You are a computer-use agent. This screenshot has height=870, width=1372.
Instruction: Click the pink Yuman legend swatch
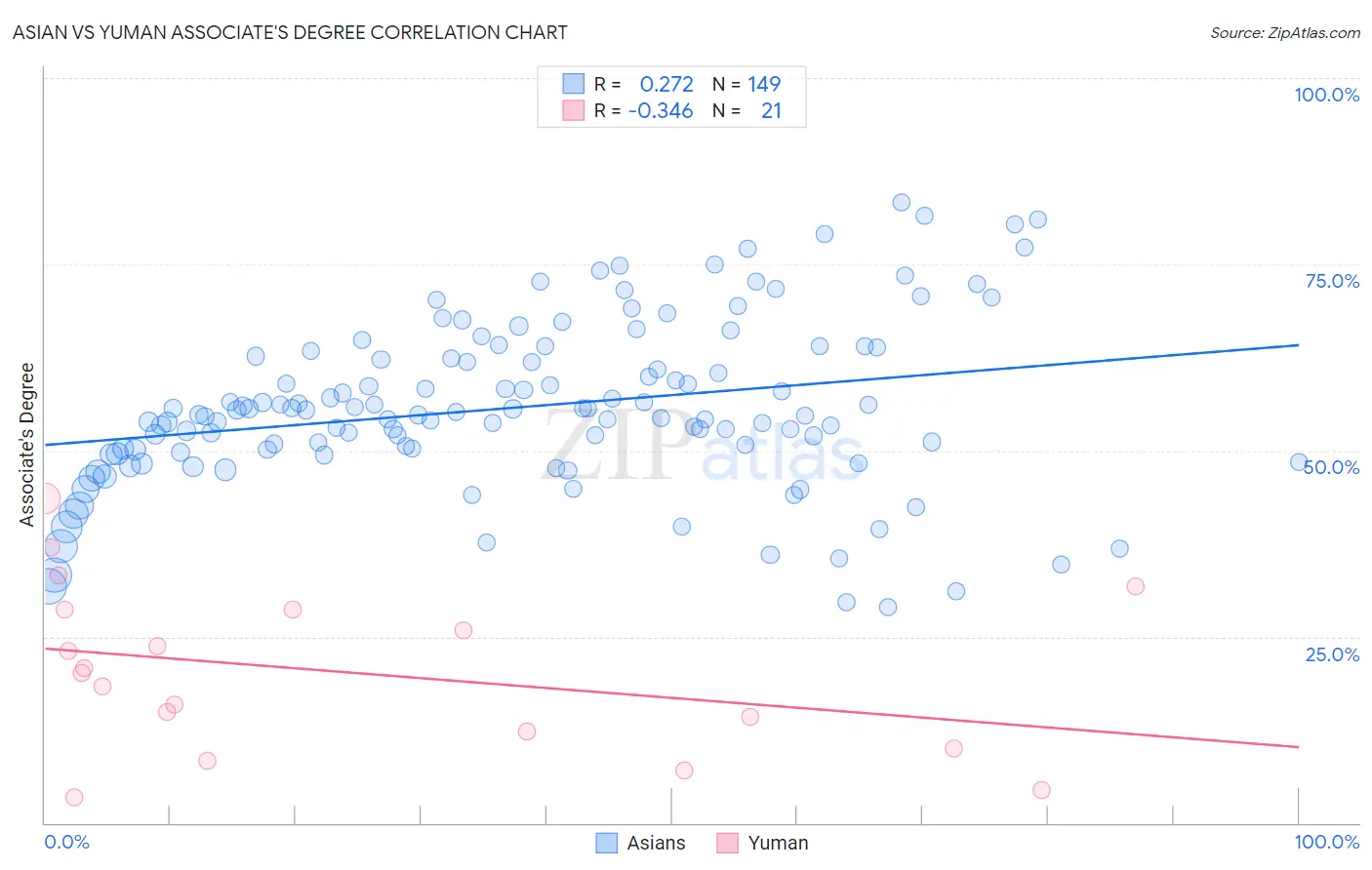coord(727,843)
